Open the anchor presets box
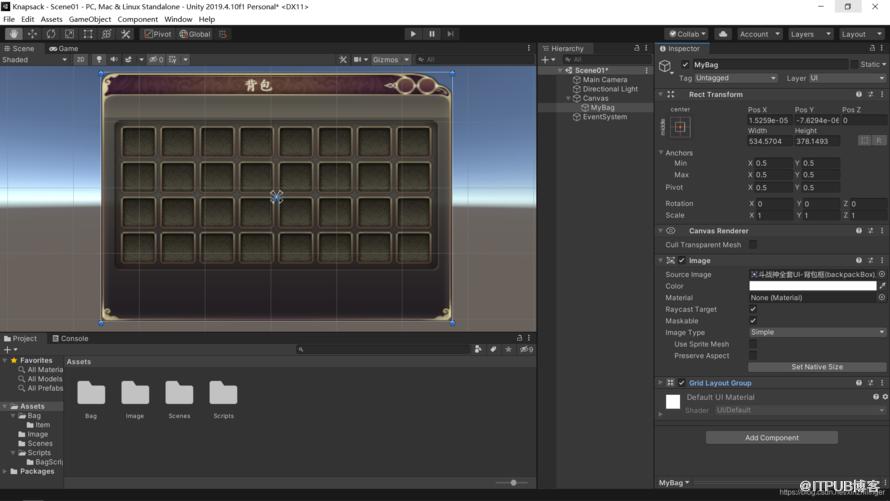890x501 pixels. pyautogui.click(x=680, y=127)
